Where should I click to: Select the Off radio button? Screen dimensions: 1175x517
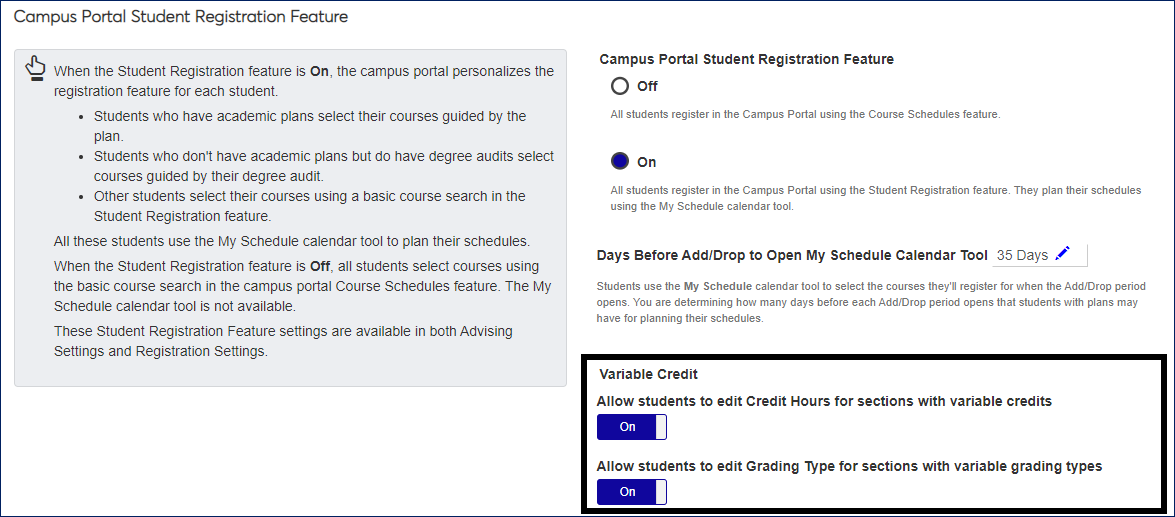(x=620, y=86)
